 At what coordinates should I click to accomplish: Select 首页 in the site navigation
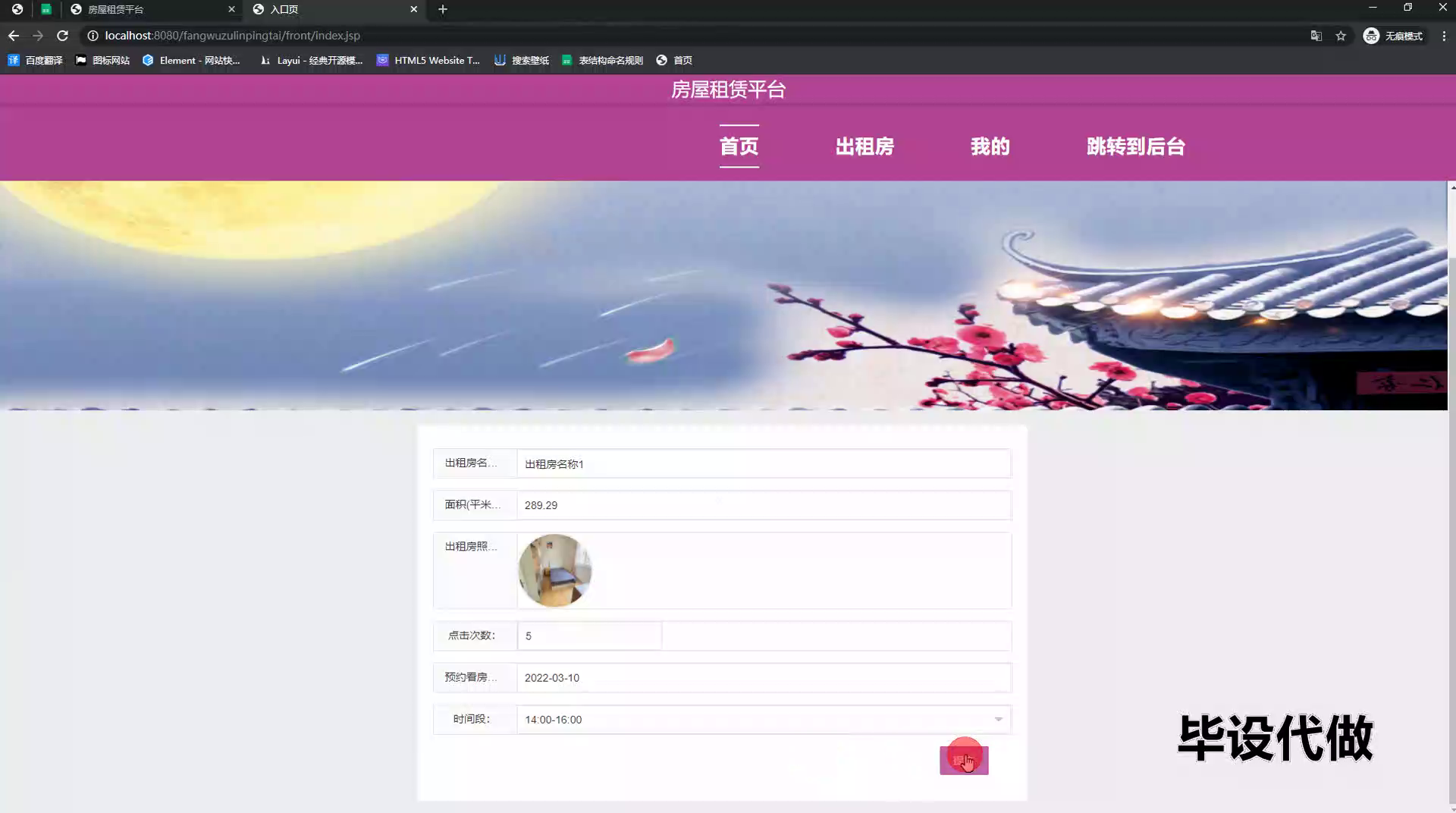click(739, 146)
